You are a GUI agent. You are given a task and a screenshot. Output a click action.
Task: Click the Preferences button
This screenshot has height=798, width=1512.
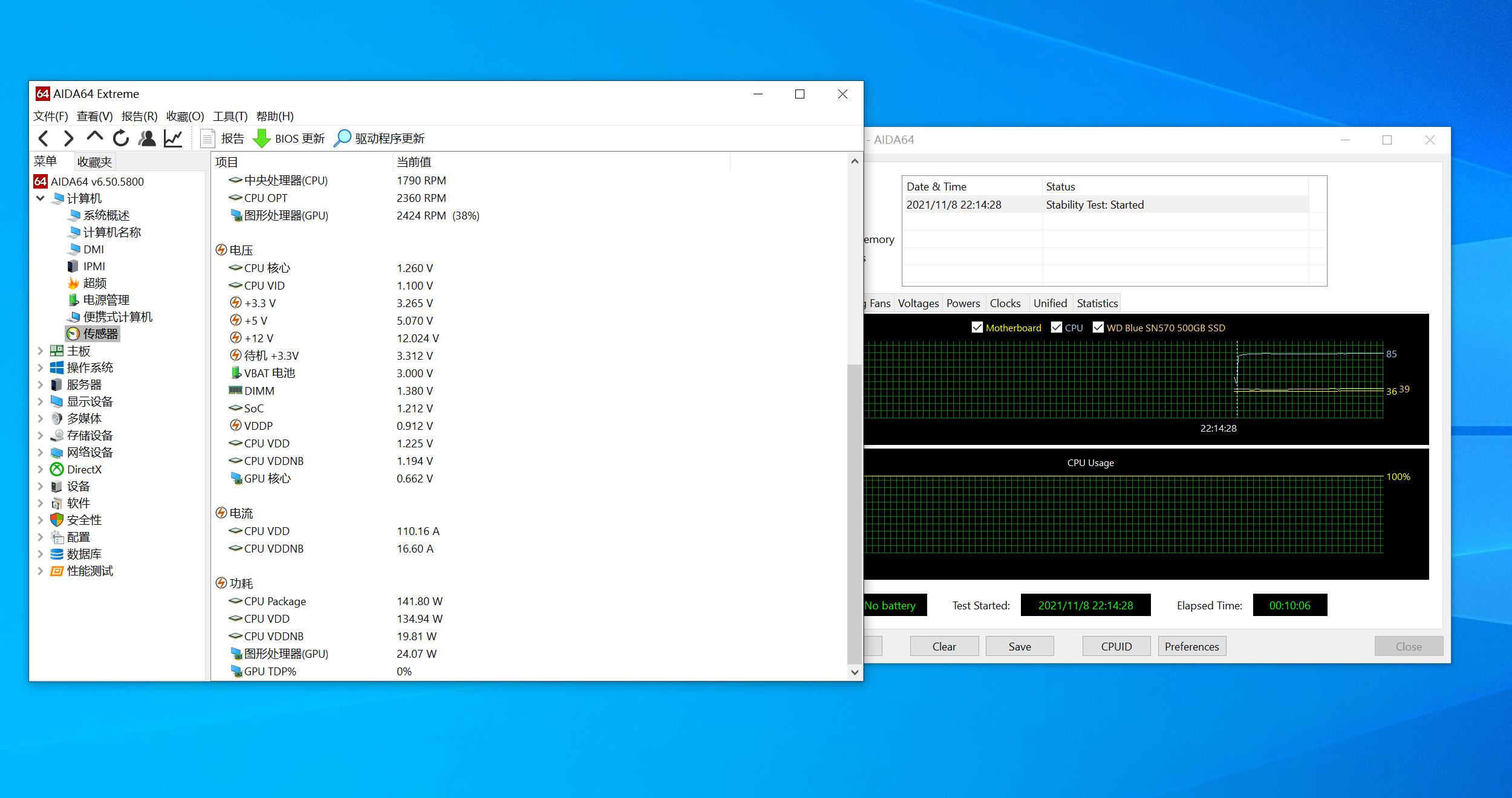[x=1191, y=646]
